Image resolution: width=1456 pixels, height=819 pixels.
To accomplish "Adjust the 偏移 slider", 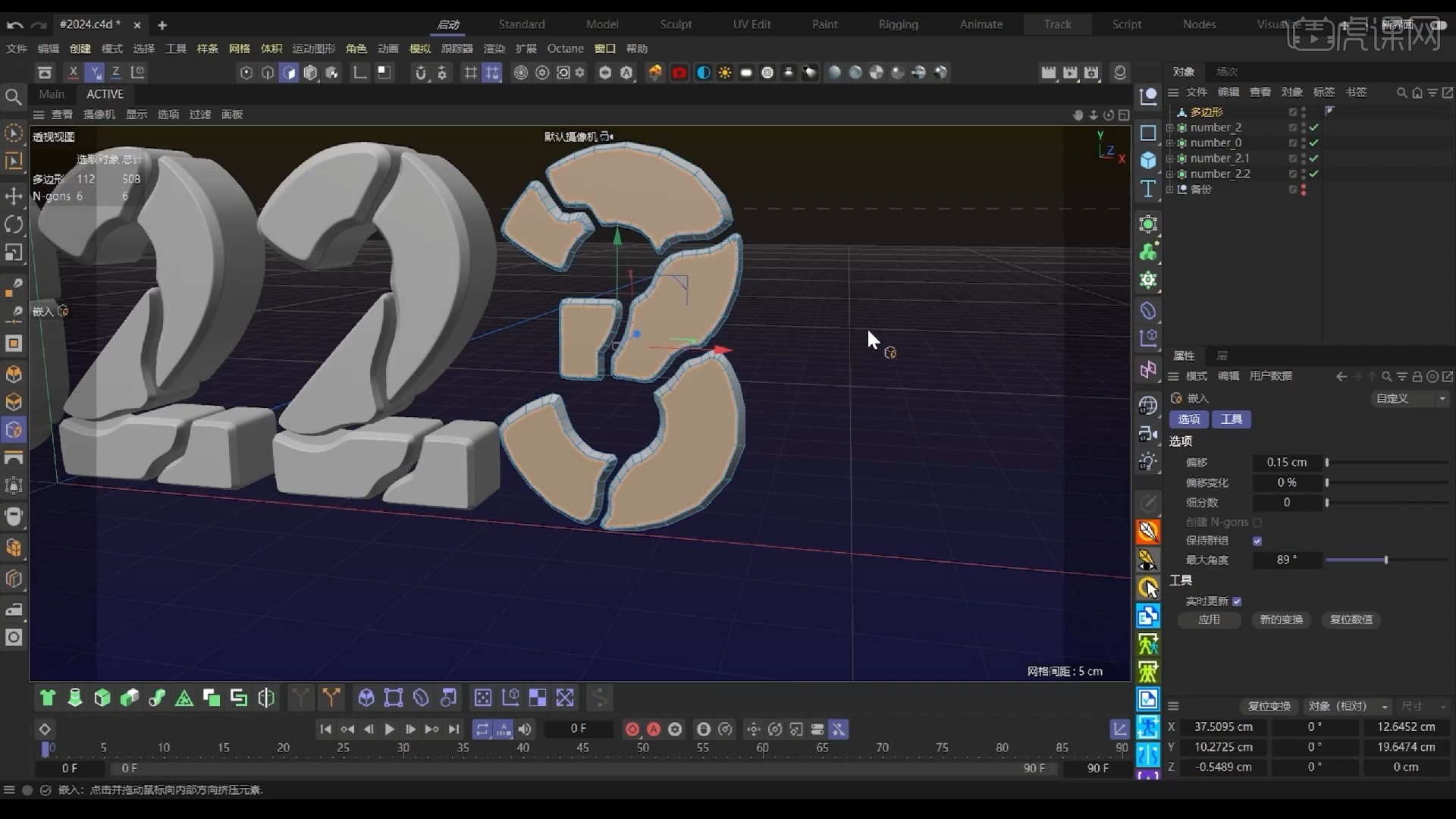I will (1387, 462).
